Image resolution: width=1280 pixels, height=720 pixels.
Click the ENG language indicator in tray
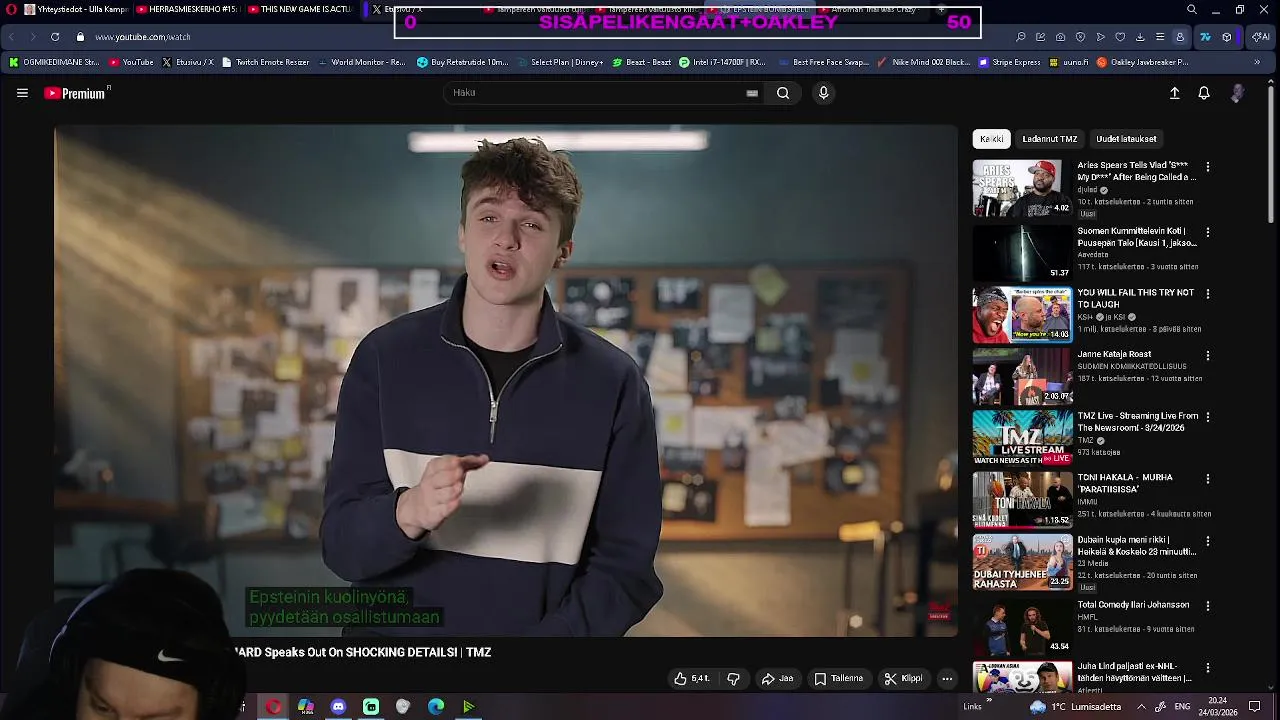click(x=1181, y=706)
